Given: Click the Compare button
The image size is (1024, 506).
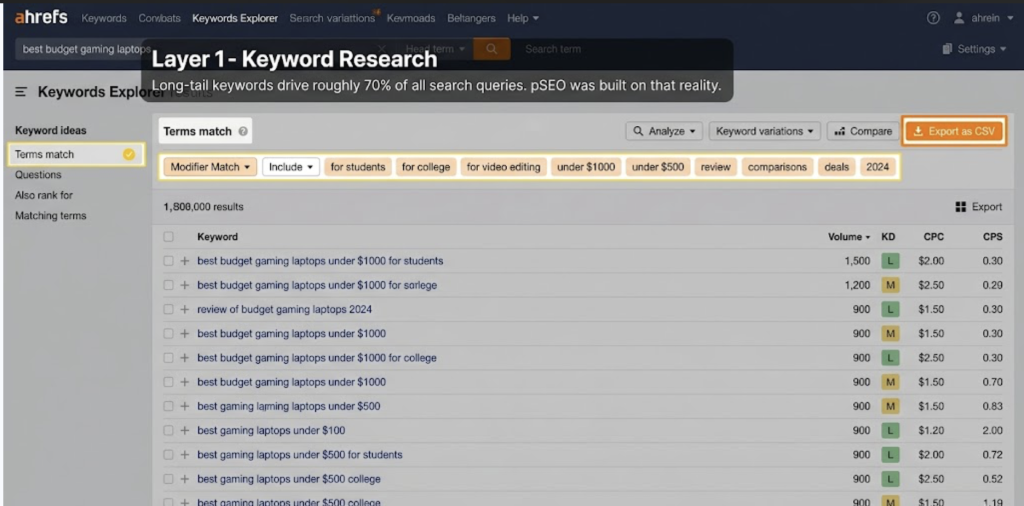Looking at the screenshot, I should pos(863,131).
